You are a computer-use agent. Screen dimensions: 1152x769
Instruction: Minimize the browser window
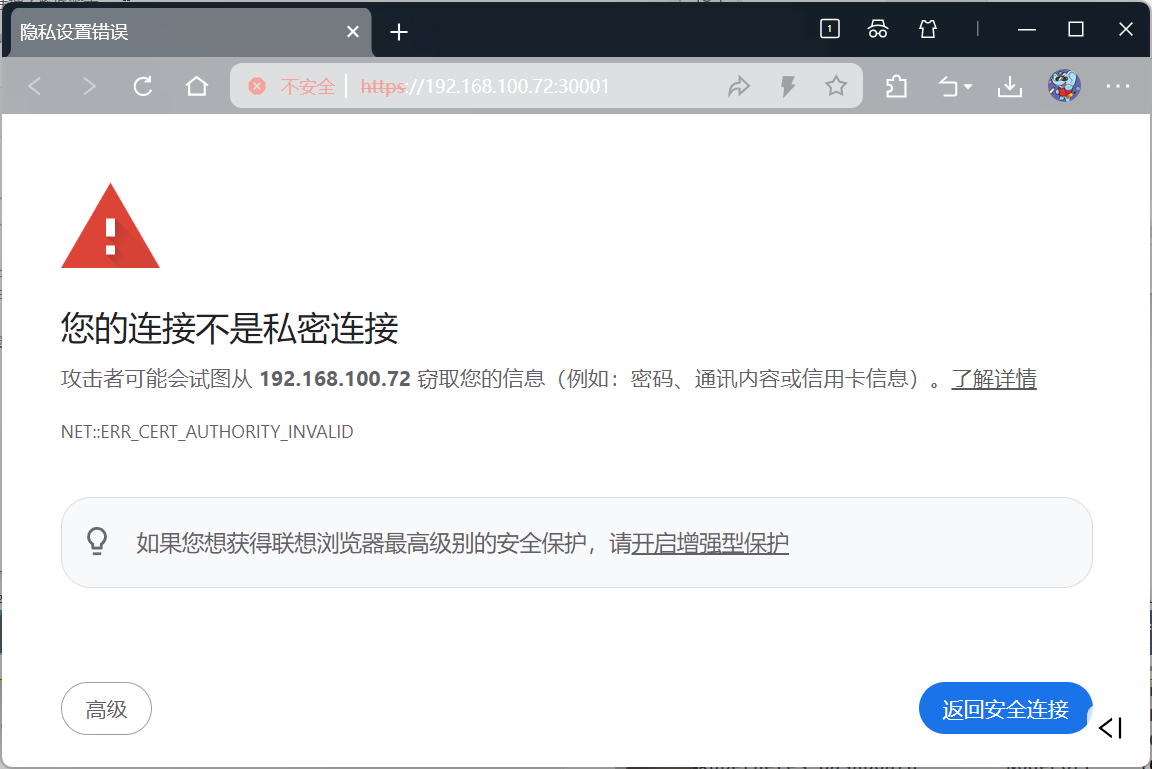[x=1027, y=29]
